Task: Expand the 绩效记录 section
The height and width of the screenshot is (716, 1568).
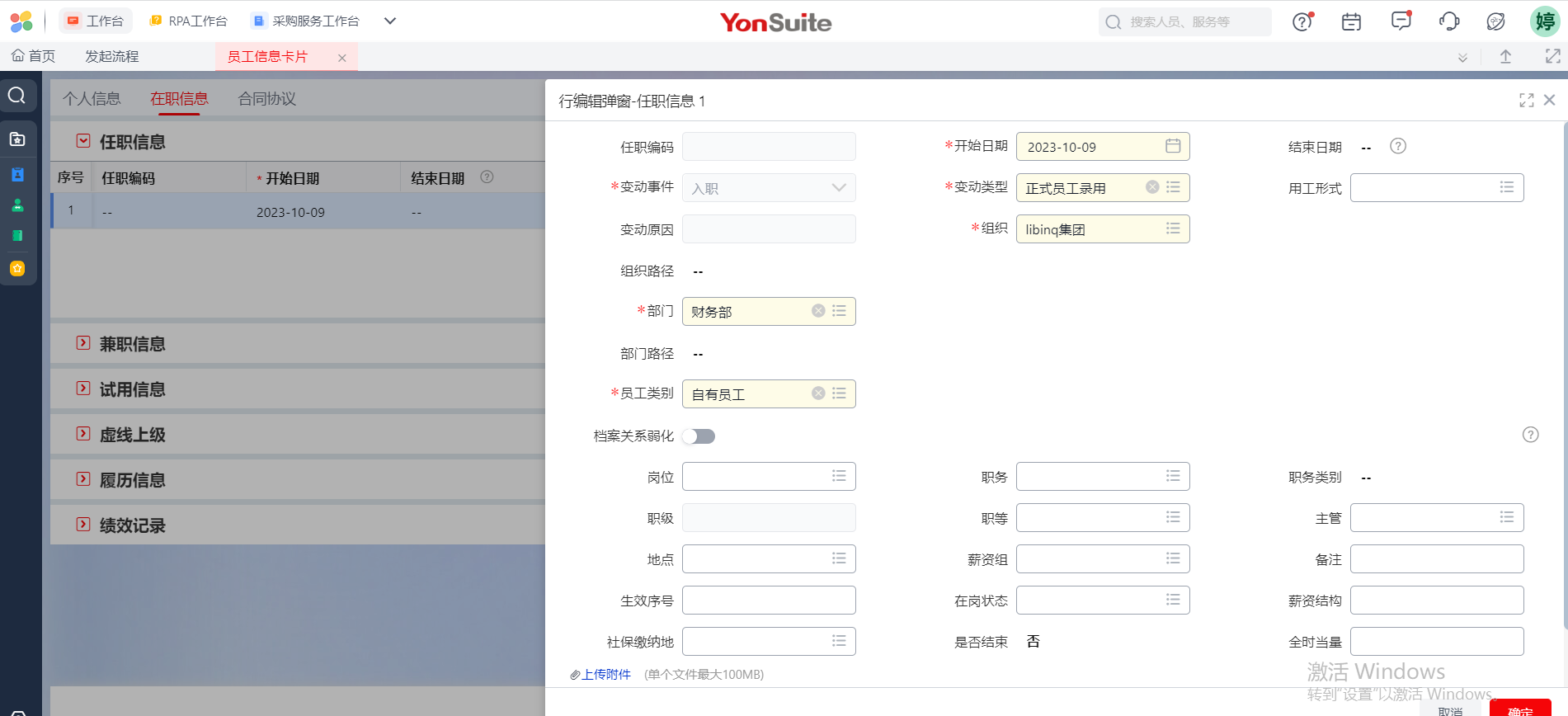Action: pyautogui.click(x=83, y=525)
